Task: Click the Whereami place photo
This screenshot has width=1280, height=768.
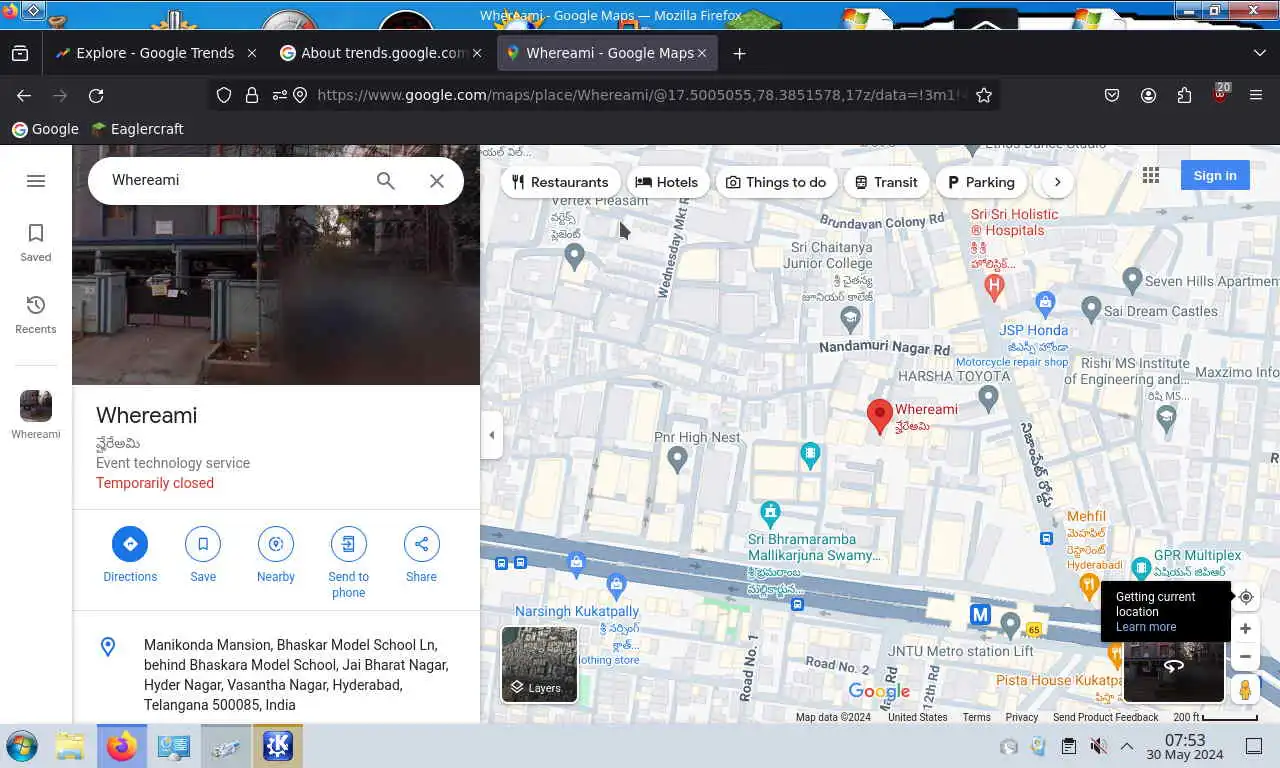Action: (276, 265)
